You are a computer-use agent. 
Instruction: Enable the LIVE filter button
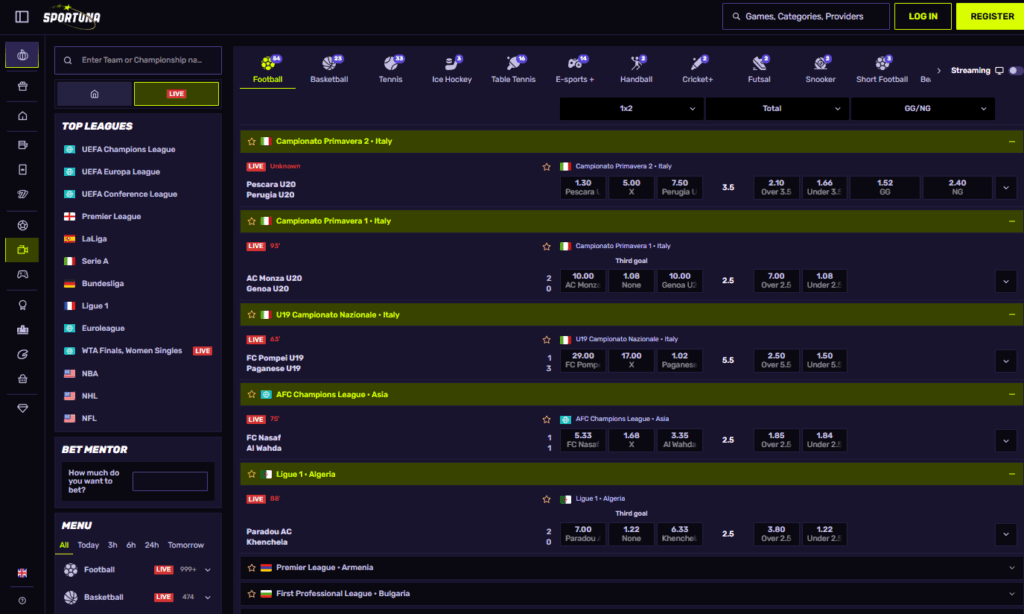tap(176, 94)
